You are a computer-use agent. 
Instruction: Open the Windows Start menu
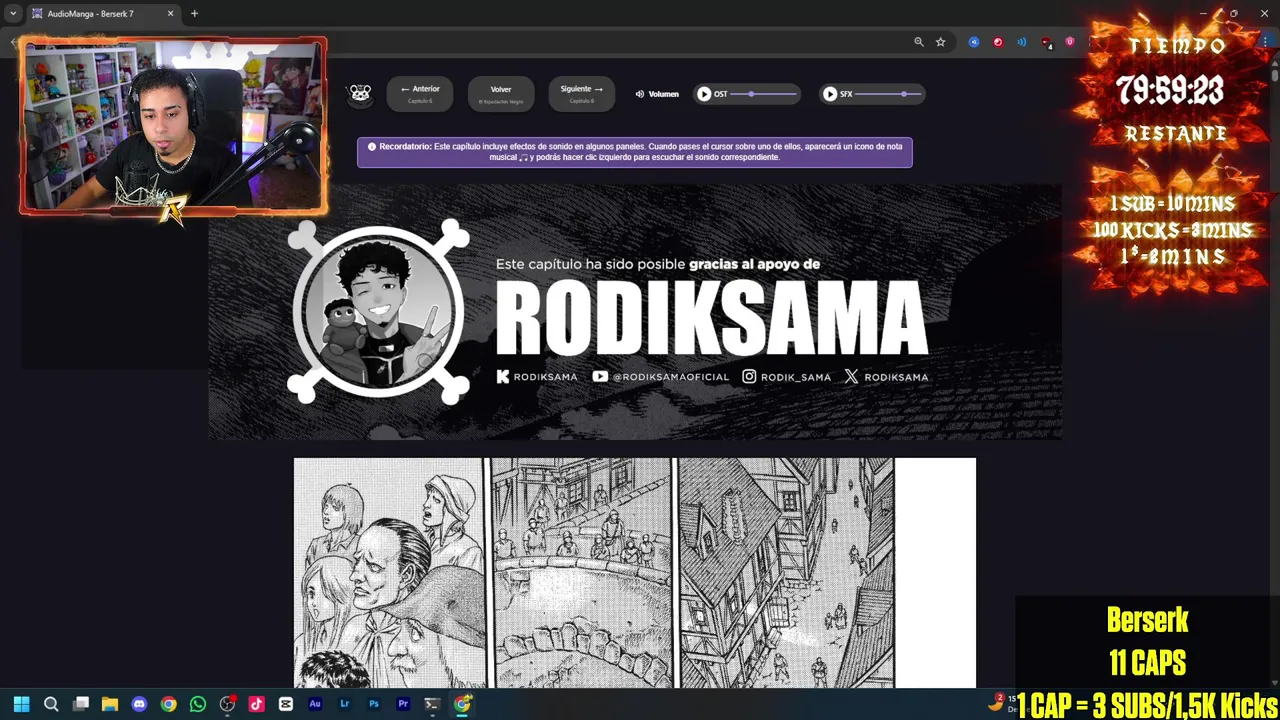coord(22,704)
